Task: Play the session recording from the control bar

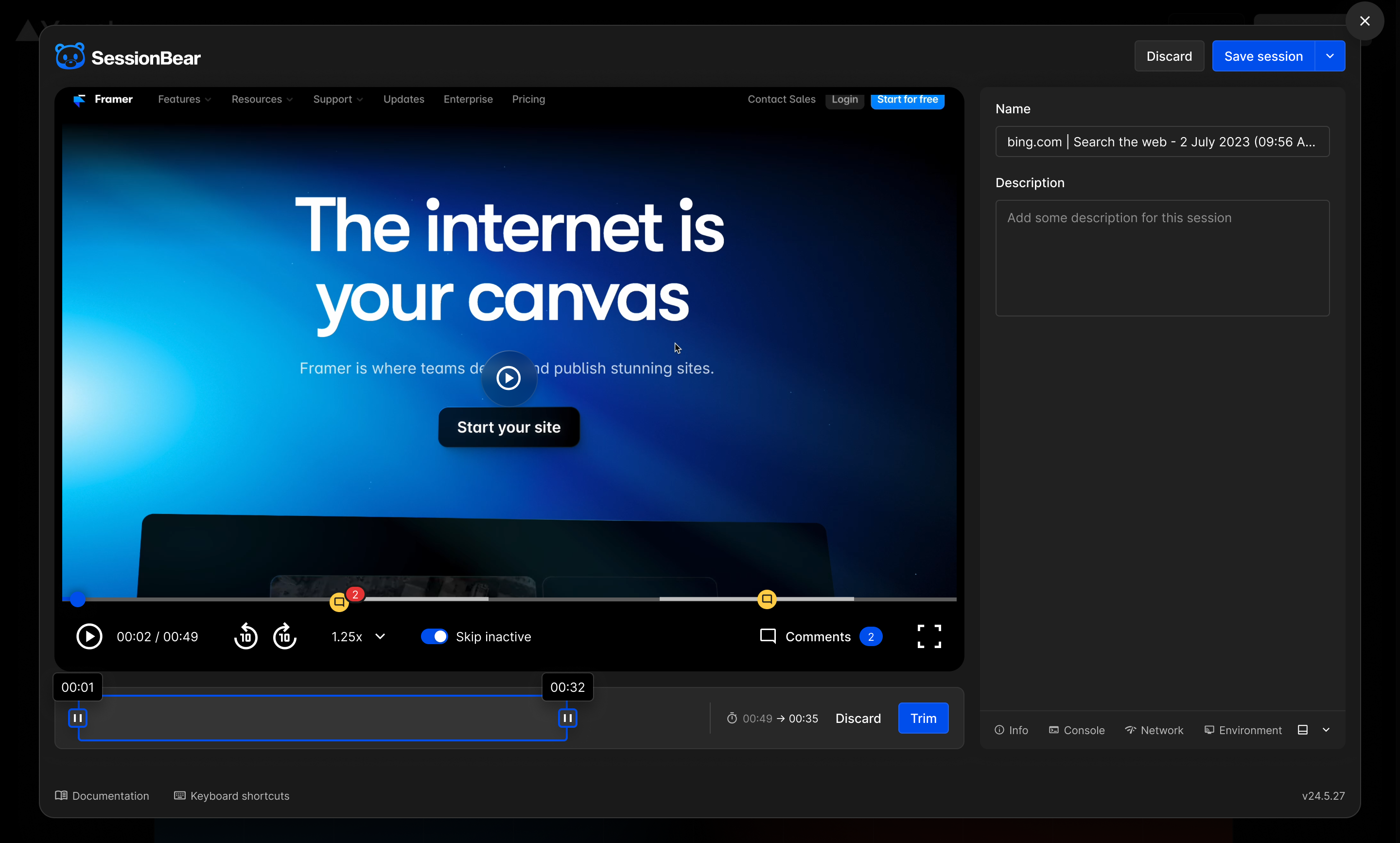Action: pos(89,636)
